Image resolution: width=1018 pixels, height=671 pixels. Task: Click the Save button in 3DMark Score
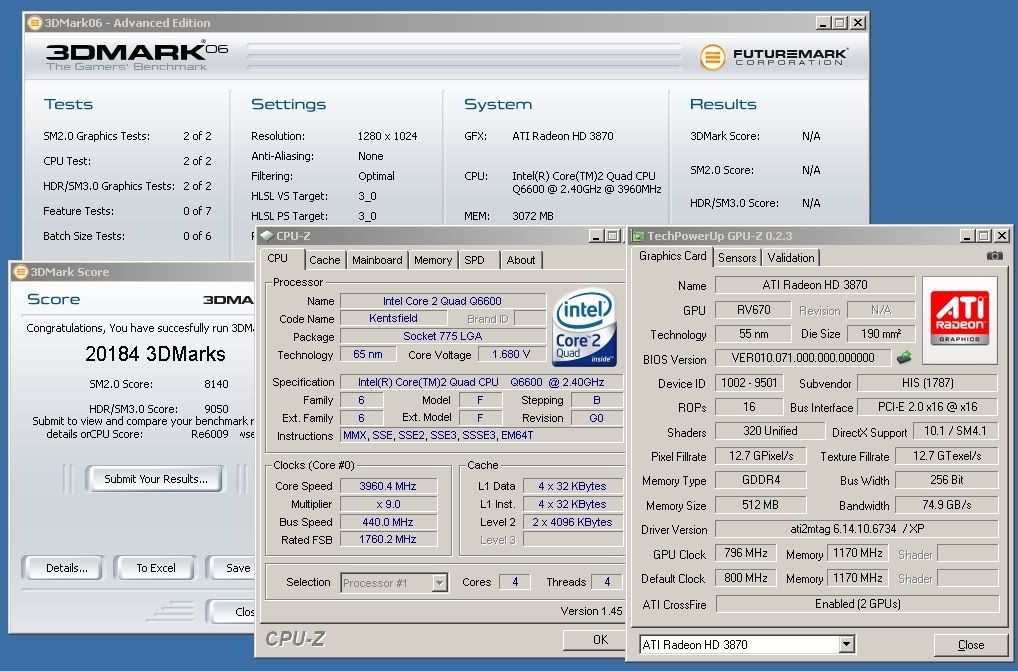tap(232, 568)
